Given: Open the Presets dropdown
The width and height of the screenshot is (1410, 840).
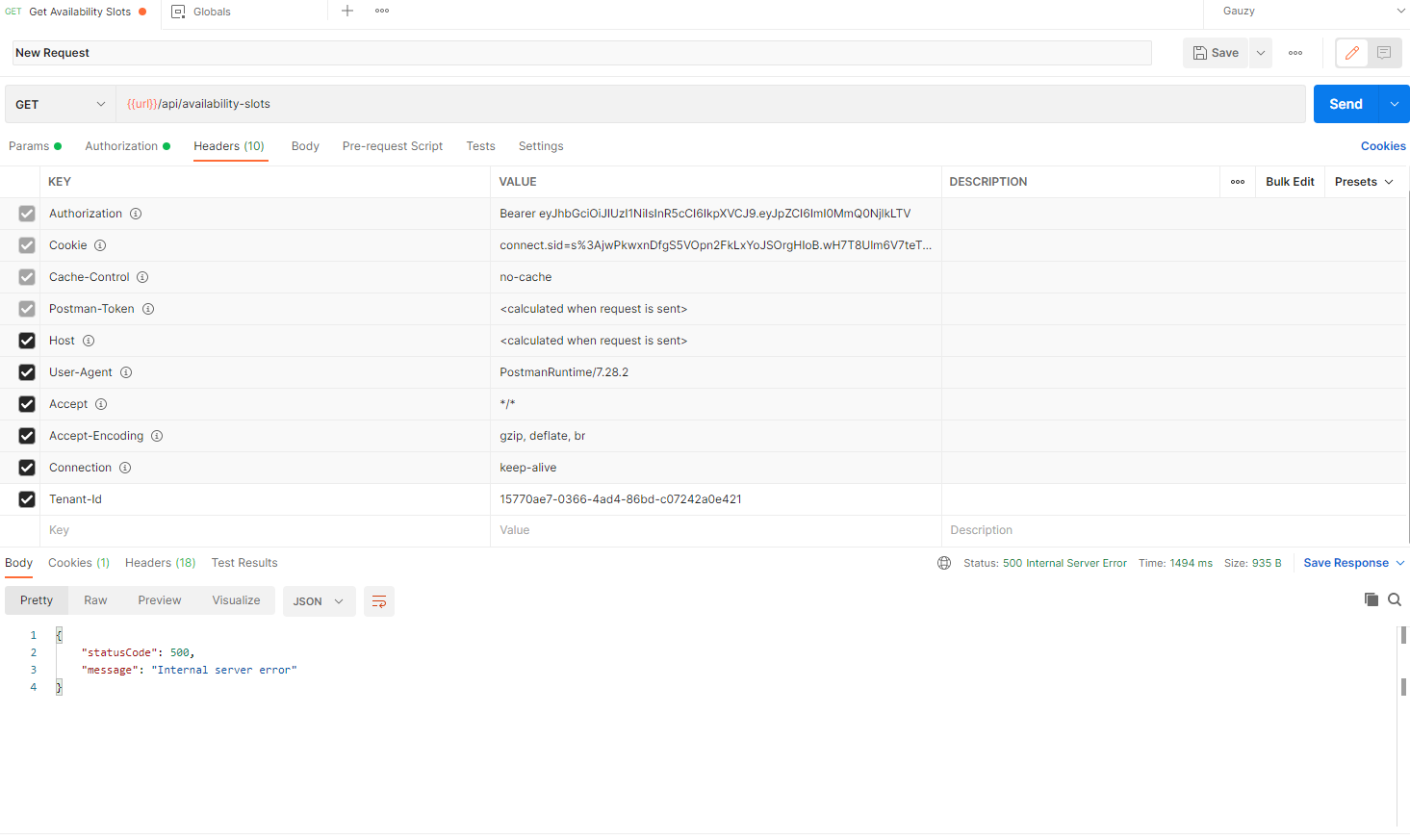Looking at the screenshot, I should [1364, 182].
